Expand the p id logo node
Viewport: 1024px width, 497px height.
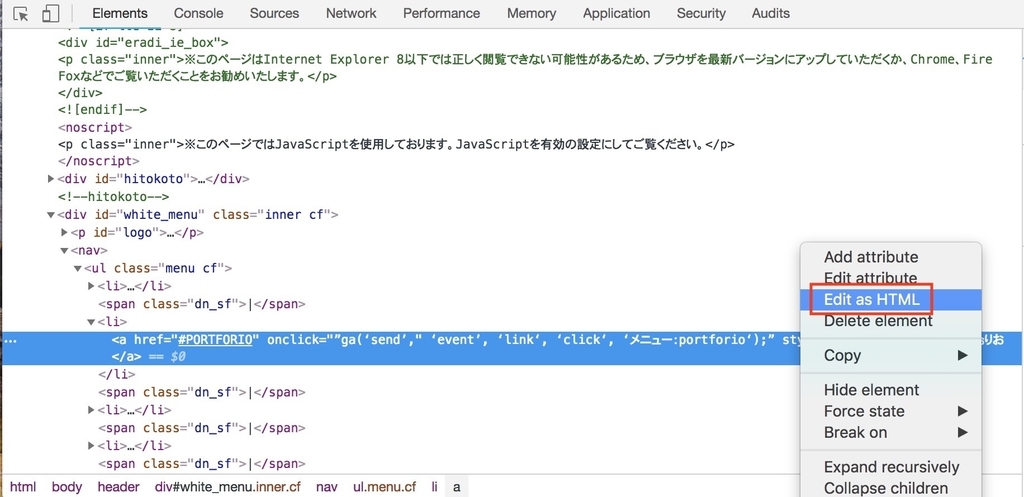pyautogui.click(x=65, y=232)
